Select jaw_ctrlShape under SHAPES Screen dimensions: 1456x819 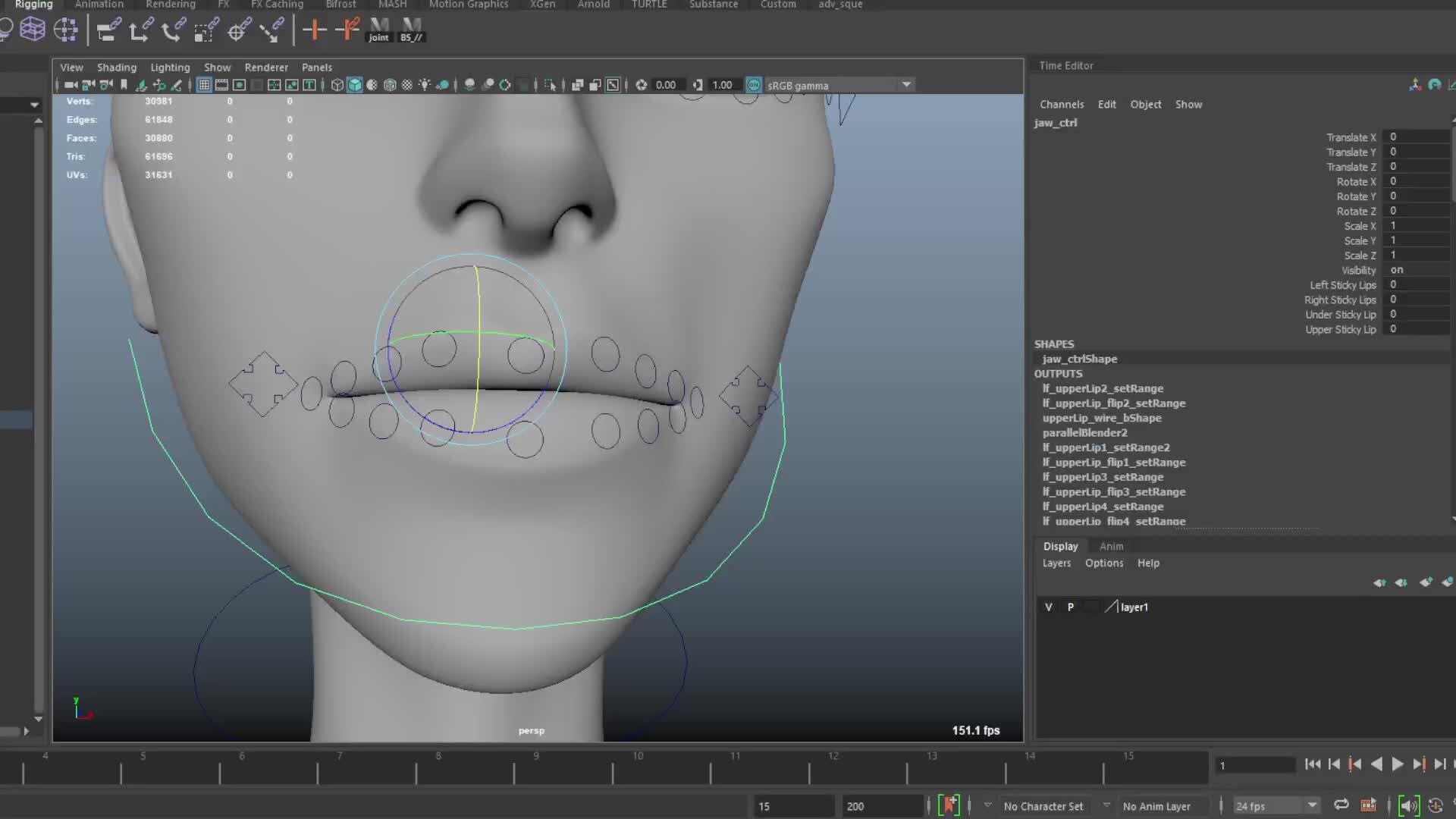[1080, 359]
